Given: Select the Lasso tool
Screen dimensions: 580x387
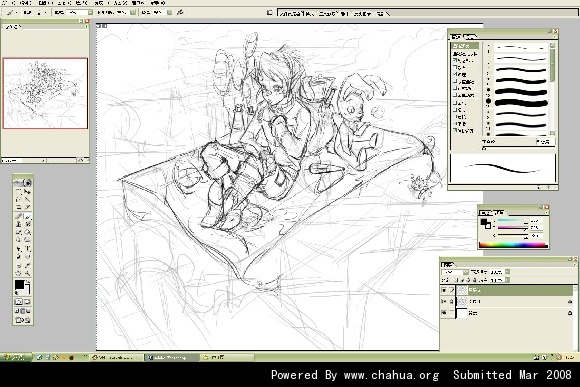Looking at the screenshot, I should pyautogui.click(x=18, y=199).
